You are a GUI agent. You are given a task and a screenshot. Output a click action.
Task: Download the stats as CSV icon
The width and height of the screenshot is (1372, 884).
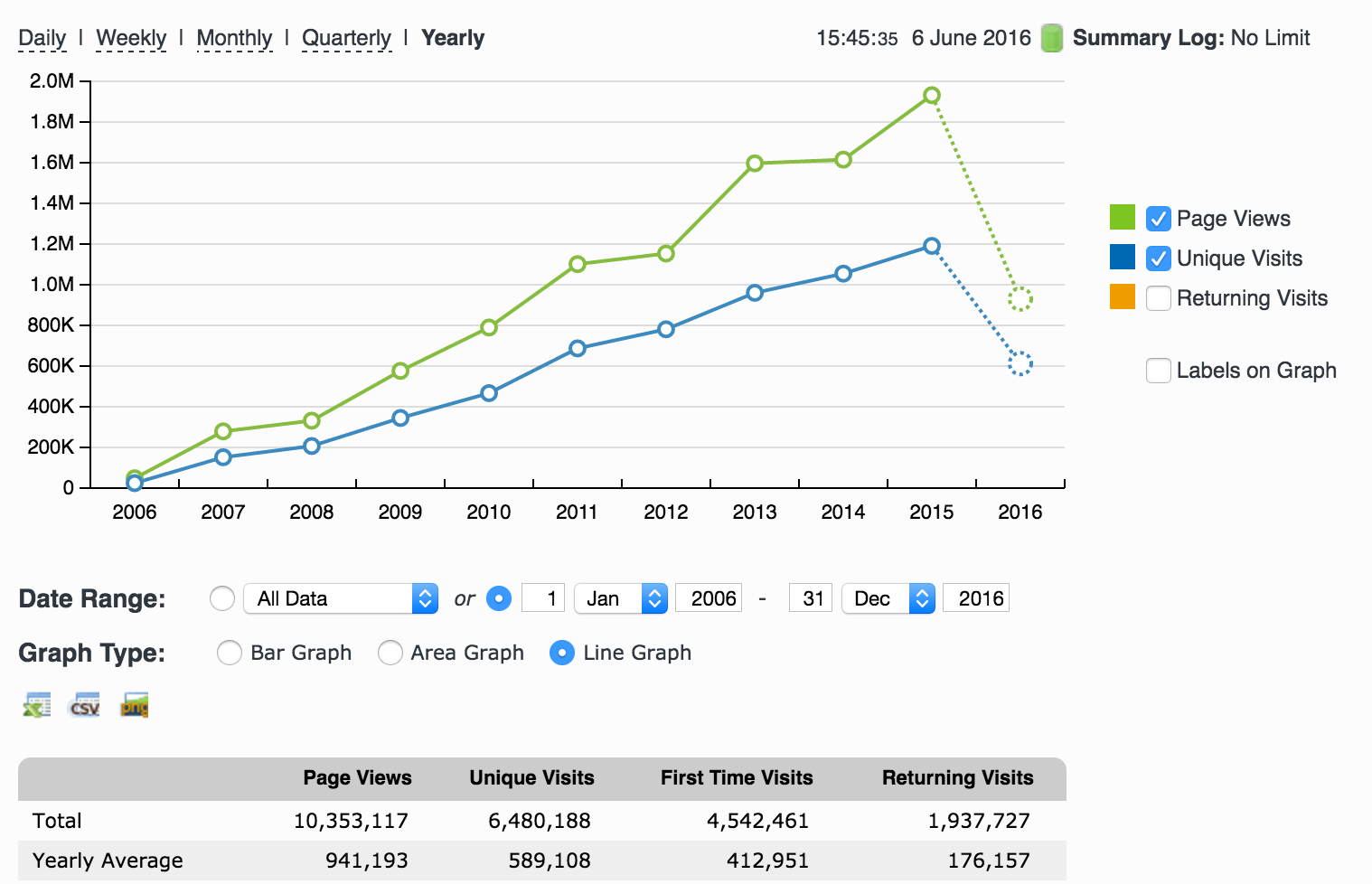85,705
